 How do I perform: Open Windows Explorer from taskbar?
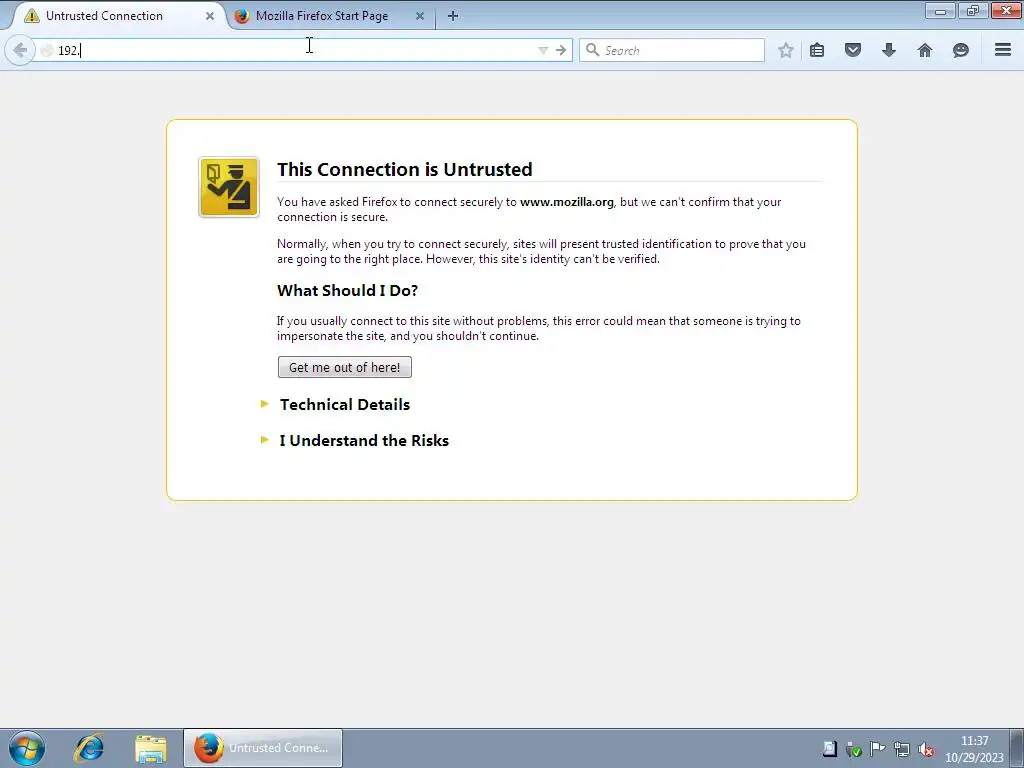click(x=151, y=748)
